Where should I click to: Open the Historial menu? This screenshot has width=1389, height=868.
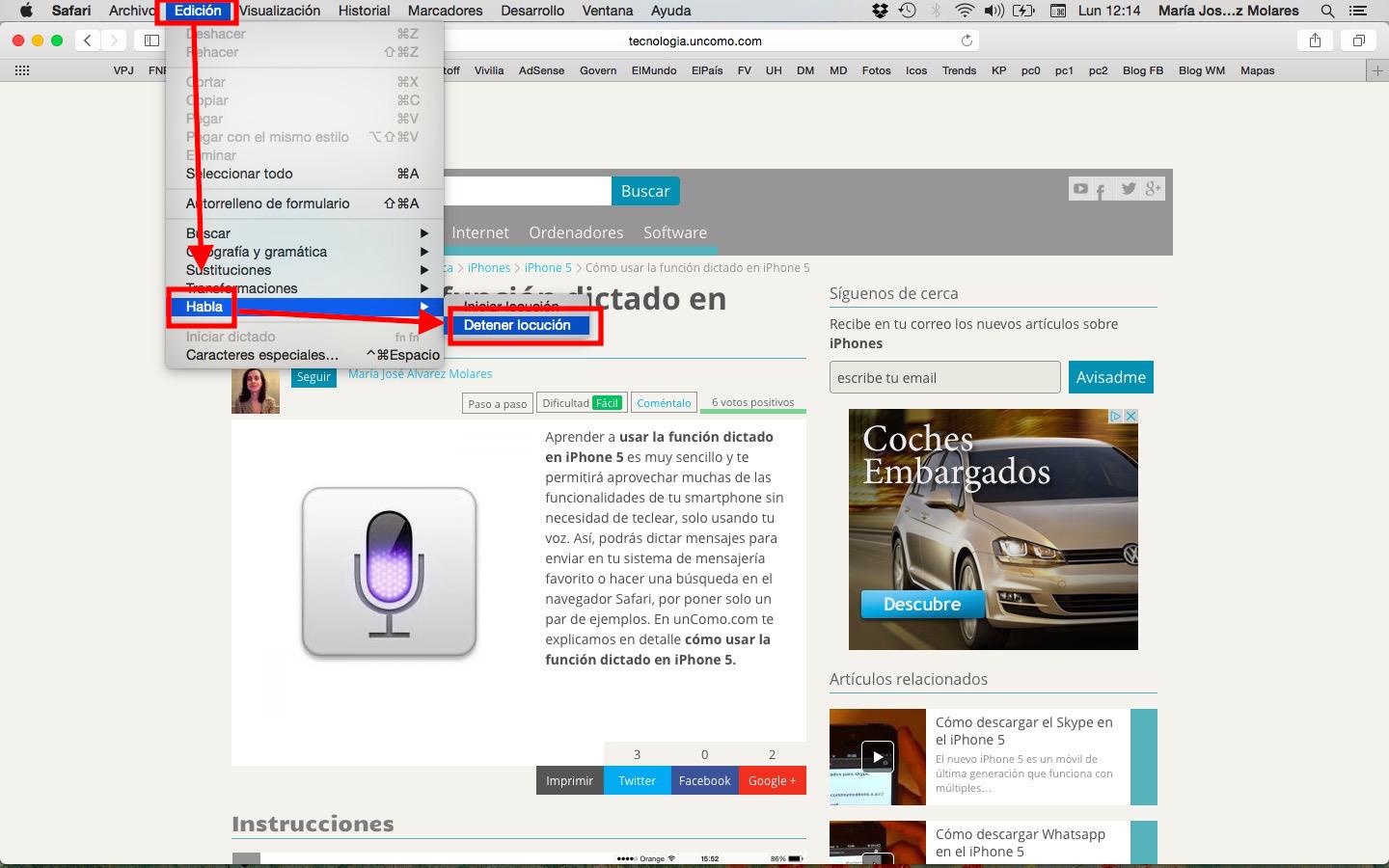tap(364, 11)
